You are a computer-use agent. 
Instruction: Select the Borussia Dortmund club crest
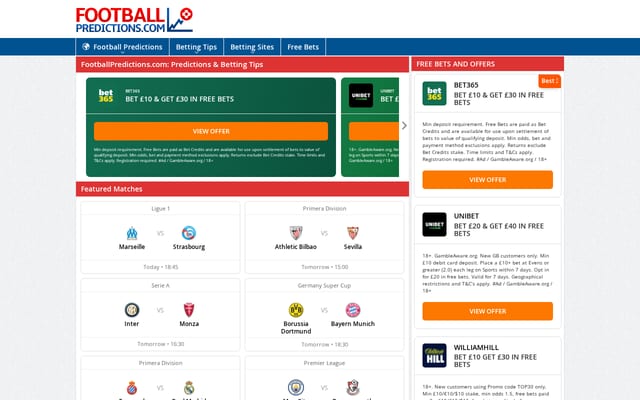[296, 310]
